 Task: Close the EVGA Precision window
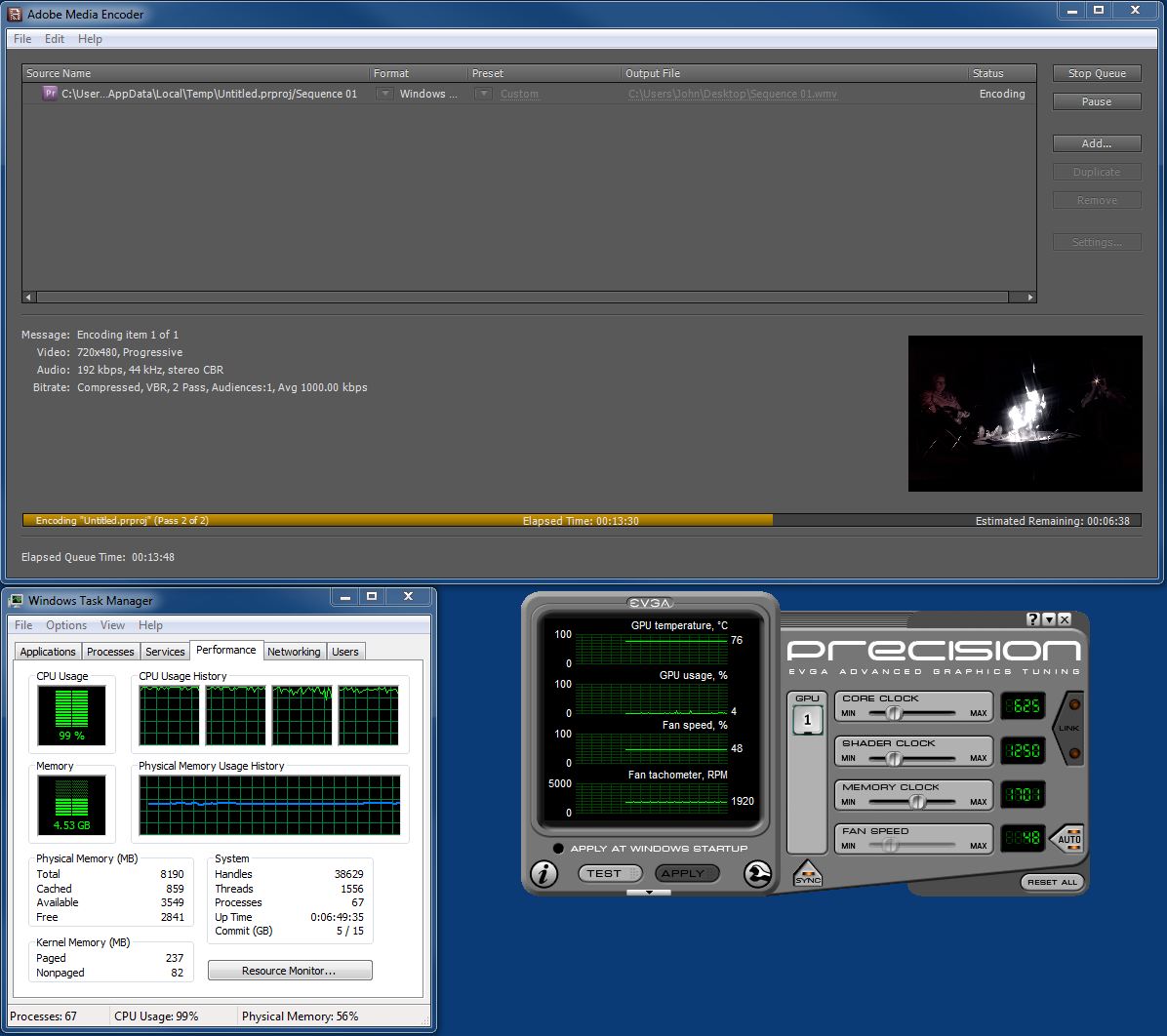coord(1065,619)
